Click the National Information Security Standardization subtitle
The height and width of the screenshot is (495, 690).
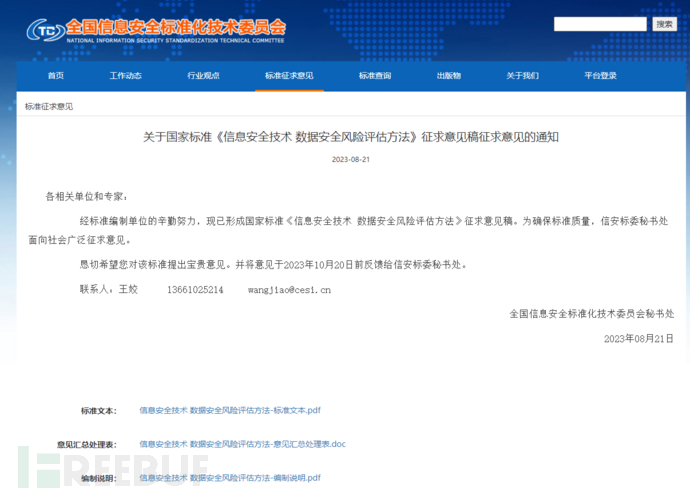175,40
